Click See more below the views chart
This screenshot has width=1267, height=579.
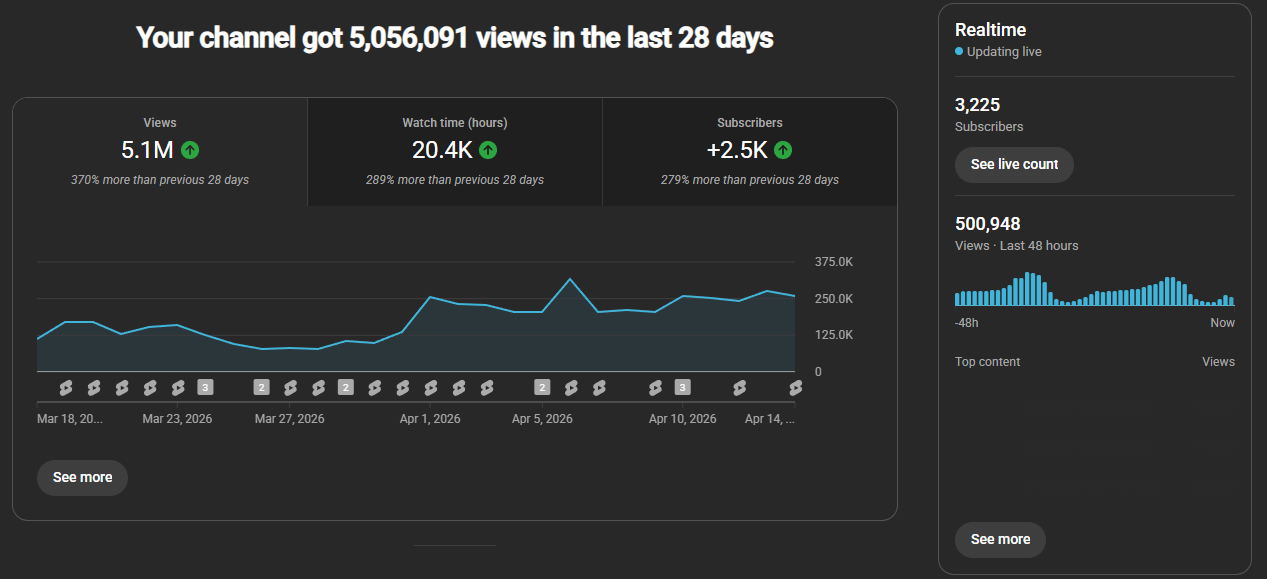tap(82, 478)
